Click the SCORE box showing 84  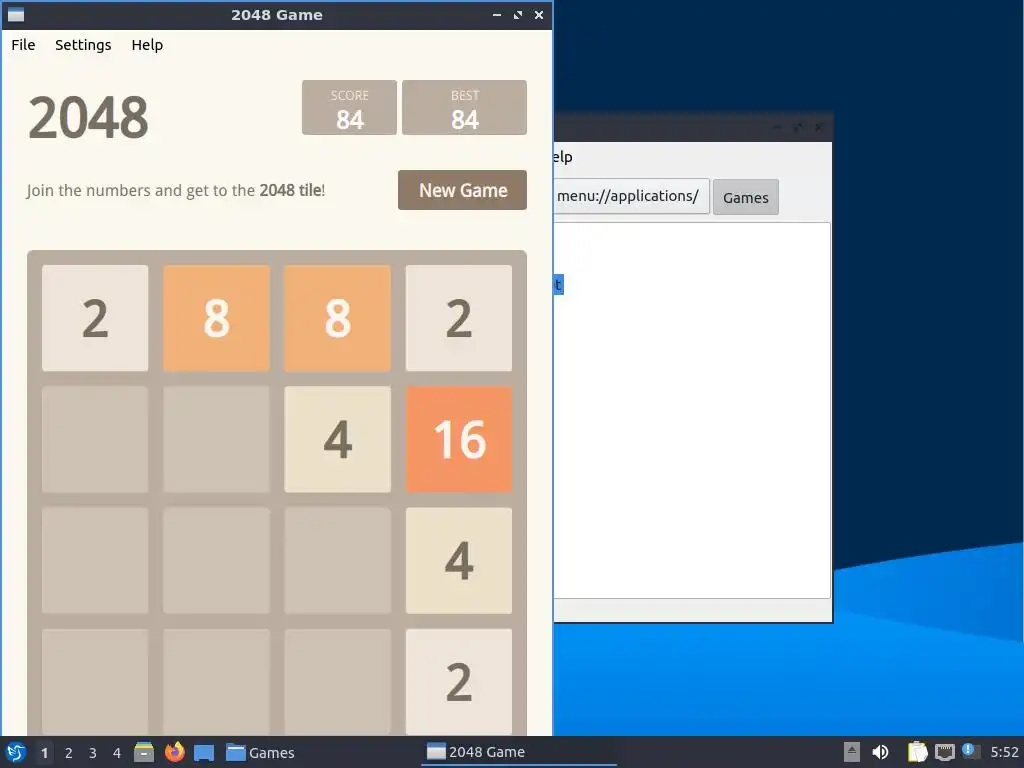pos(349,108)
